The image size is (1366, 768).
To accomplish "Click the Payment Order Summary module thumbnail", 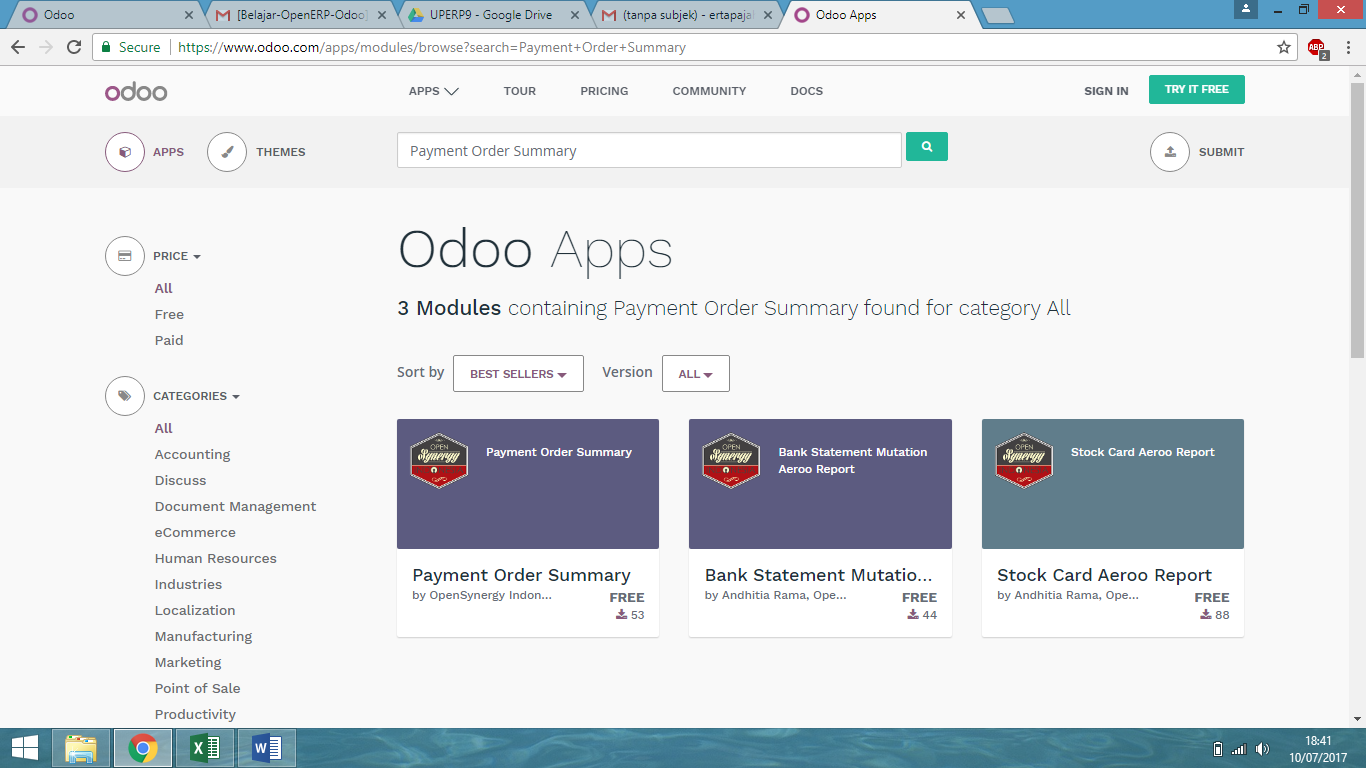I will [528, 484].
